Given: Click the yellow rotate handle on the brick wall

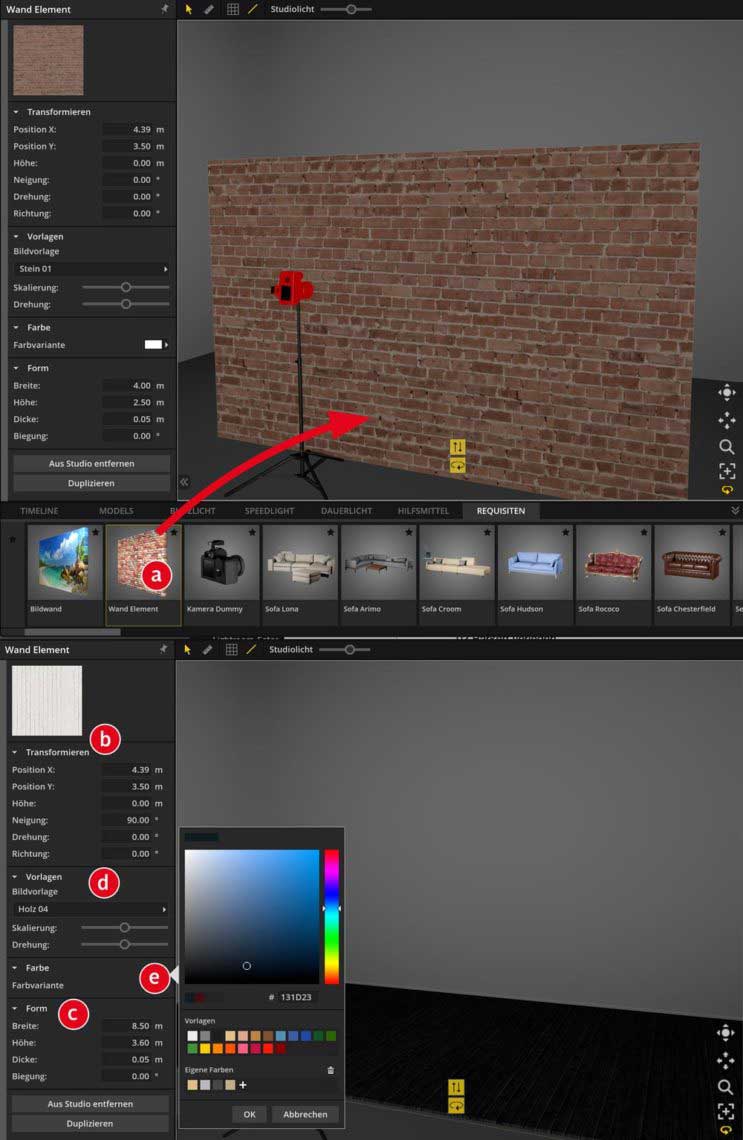Looking at the screenshot, I should pos(457,465).
